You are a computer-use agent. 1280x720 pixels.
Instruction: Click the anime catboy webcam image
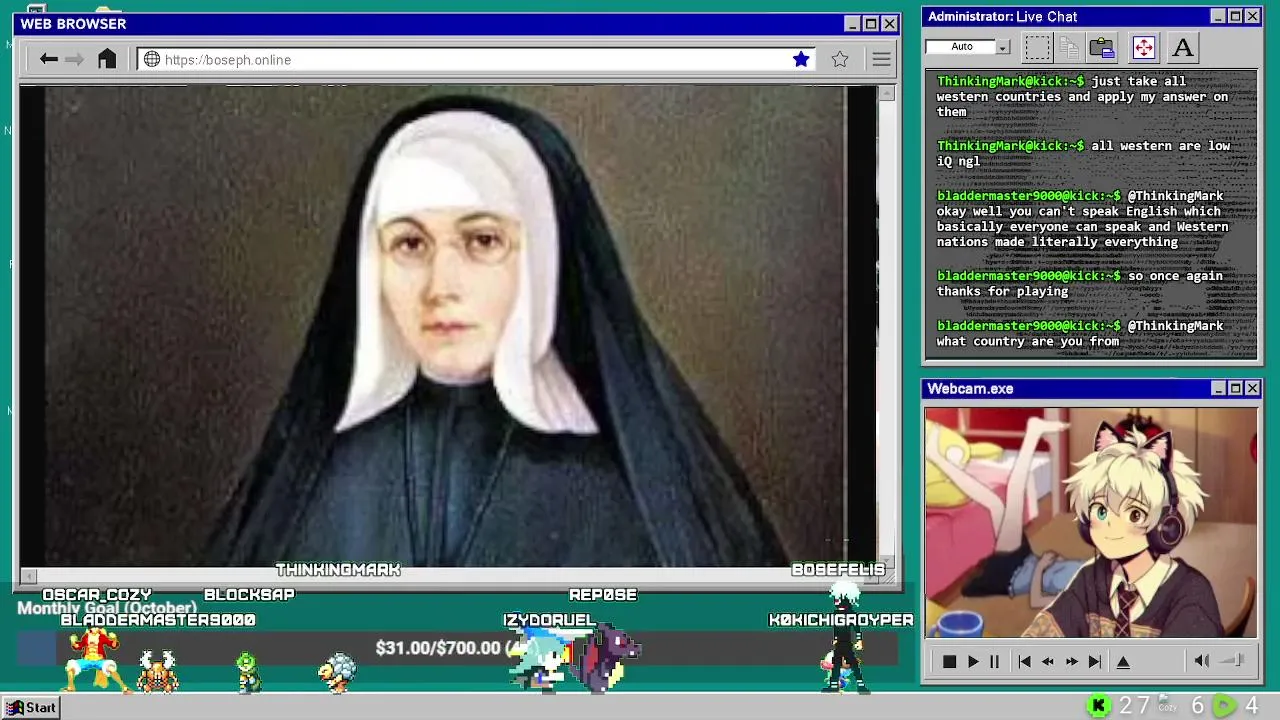click(x=1091, y=522)
